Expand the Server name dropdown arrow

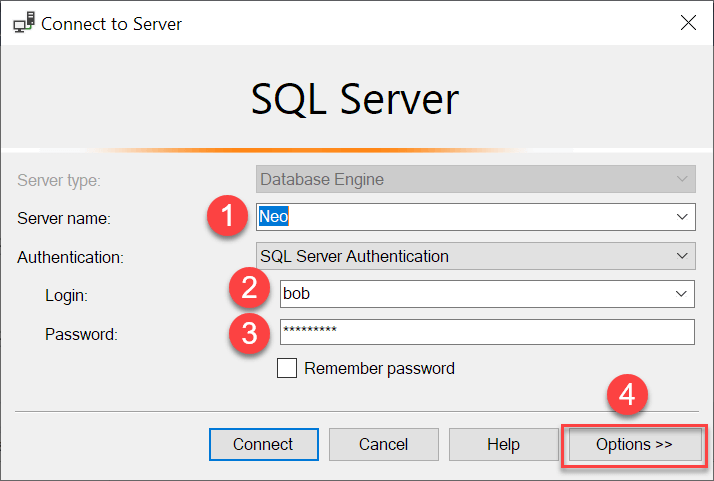tap(682, 217)
